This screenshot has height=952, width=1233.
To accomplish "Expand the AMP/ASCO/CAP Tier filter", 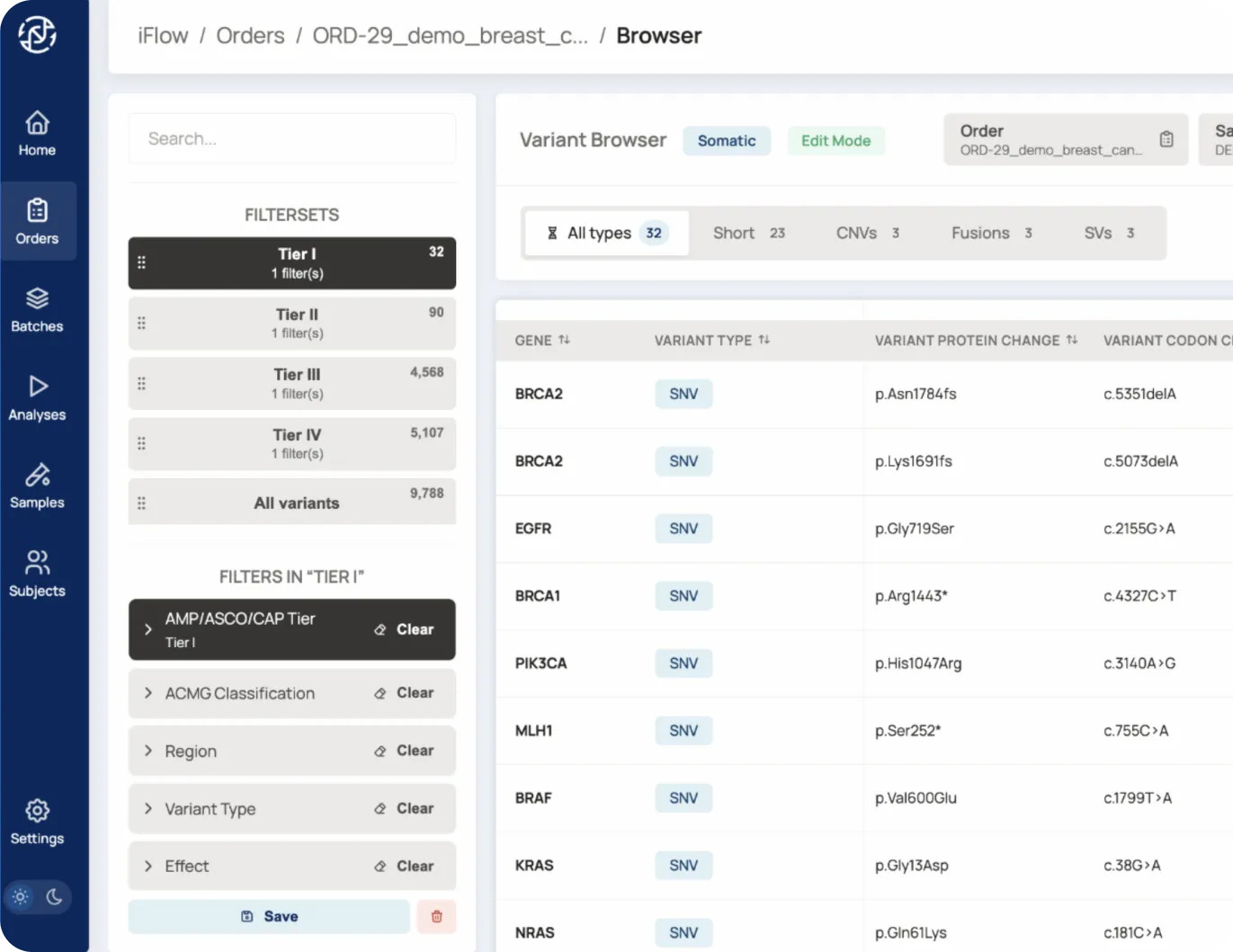I will click(148, 629).
